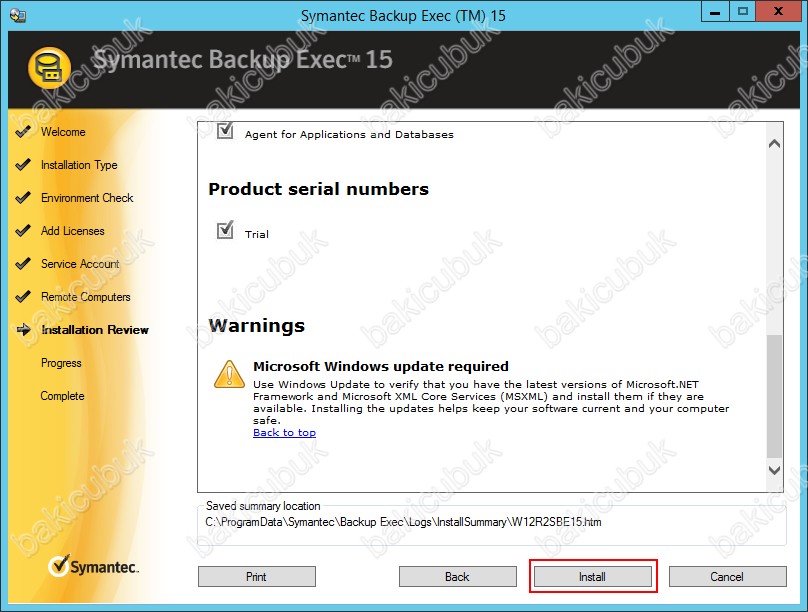Follow the Back to top link
Viewport: 808px width, 612px height.
point(284,433)
